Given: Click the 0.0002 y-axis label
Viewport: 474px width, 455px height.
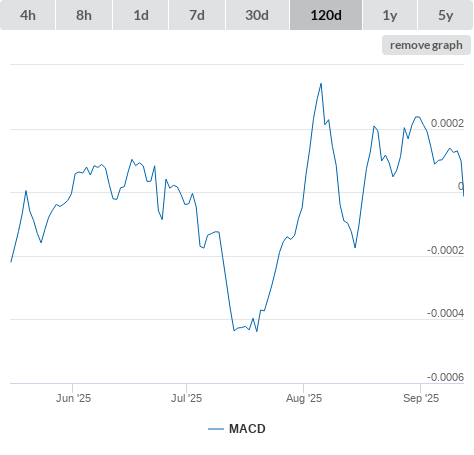Looking at the screenshot, I should pos(447,123).
